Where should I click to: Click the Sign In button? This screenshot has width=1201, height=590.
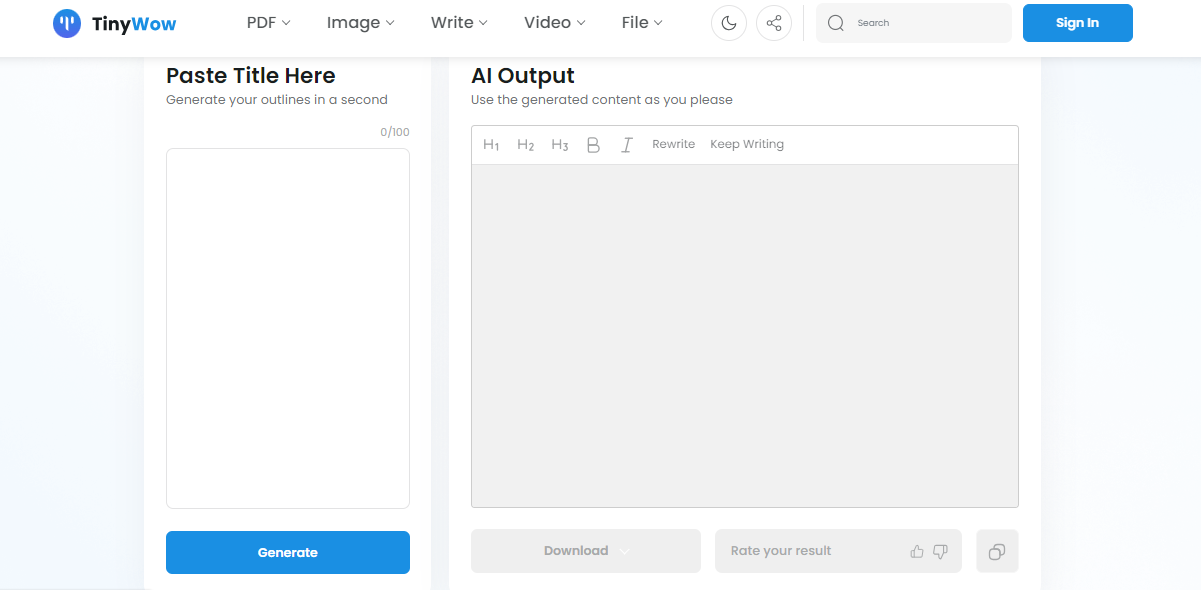(x=1077, y=23)
